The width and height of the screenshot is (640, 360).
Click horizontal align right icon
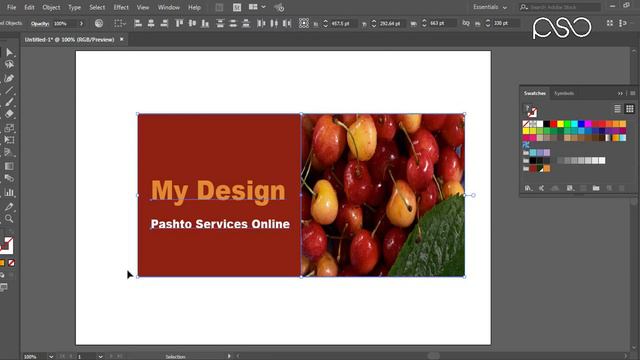164,23
